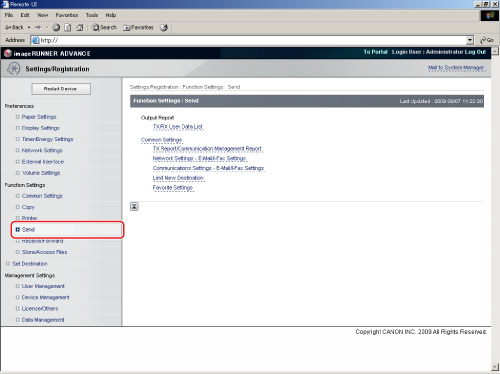Open Data Management in the sidebar

click(43, 320)
